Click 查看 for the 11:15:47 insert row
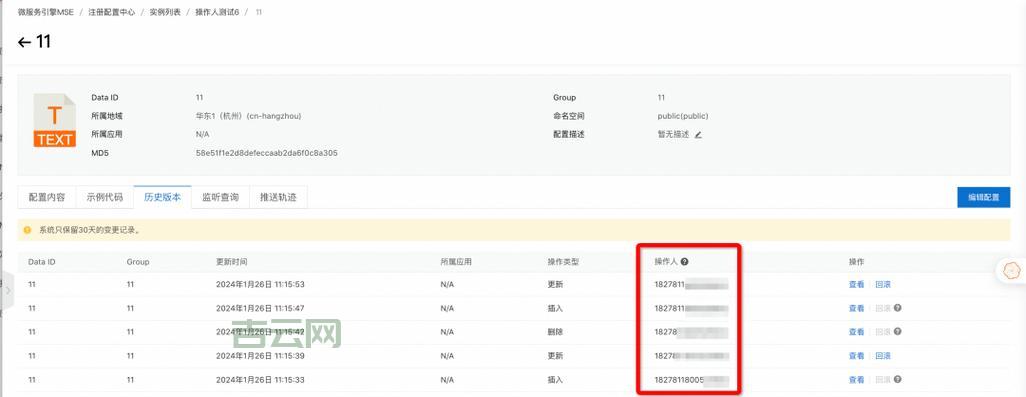The image size is (1026, 397). pos(857,308)
